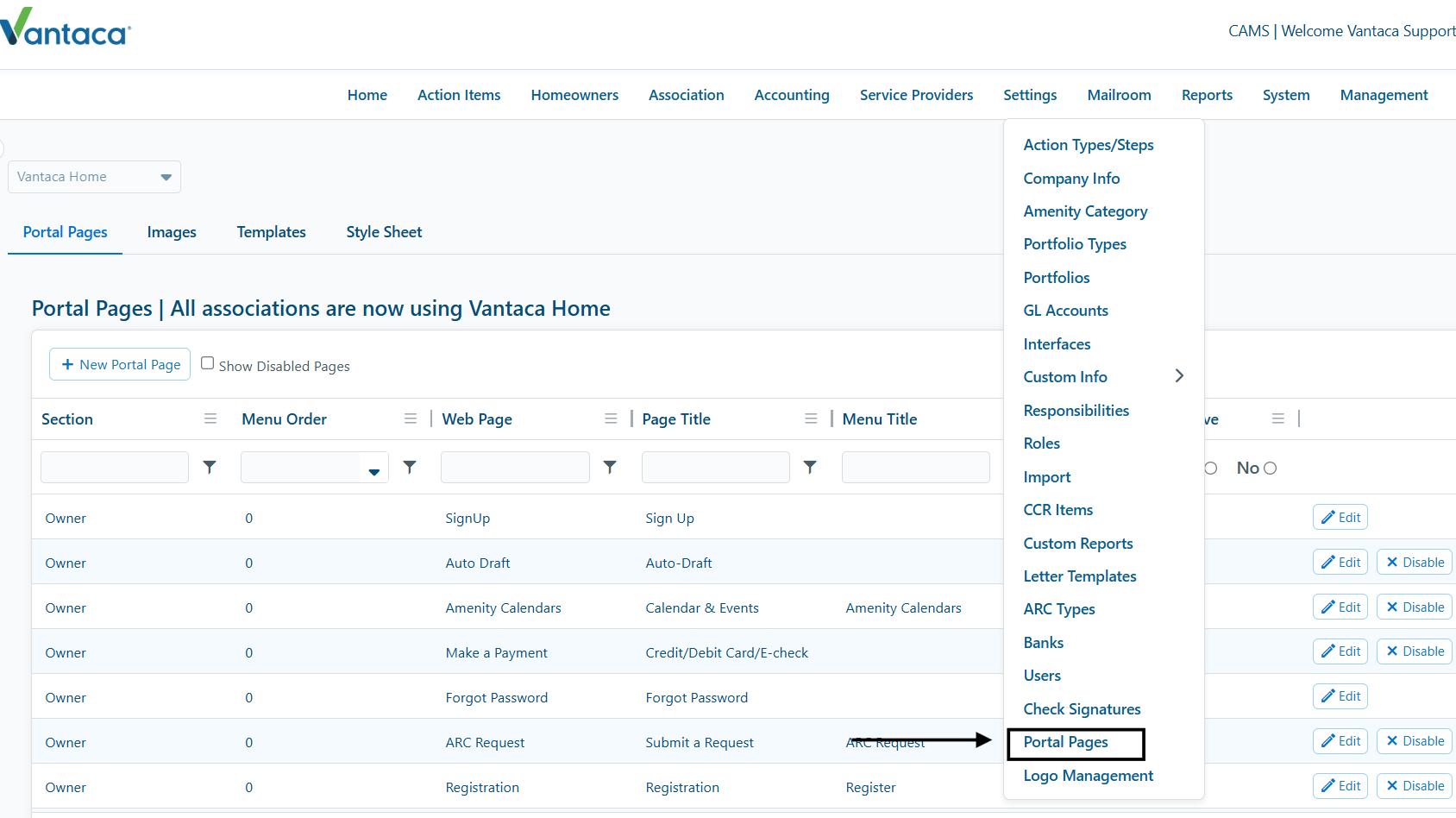Open Section column menu icon
This screenshot has width=1456, height=818.
(210, 418)
